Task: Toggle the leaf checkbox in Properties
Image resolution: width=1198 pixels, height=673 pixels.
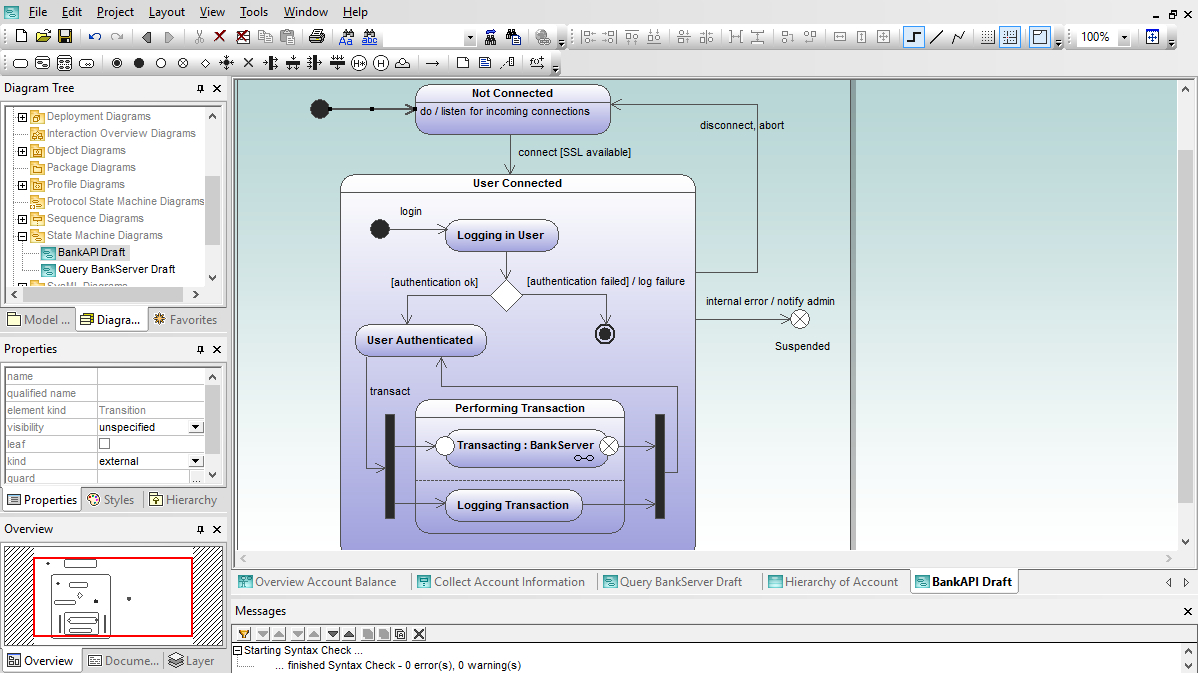Action: [x=105, y=444]
